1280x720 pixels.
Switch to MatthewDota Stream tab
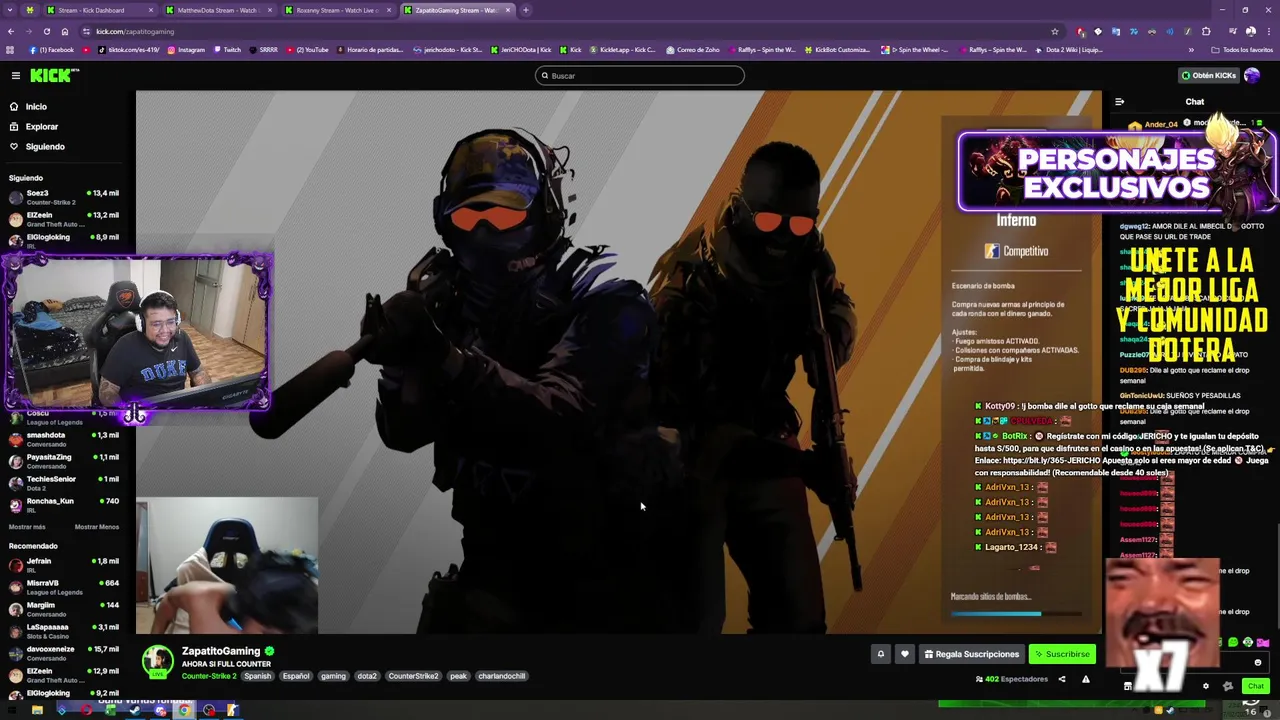(x=218, y=10)
